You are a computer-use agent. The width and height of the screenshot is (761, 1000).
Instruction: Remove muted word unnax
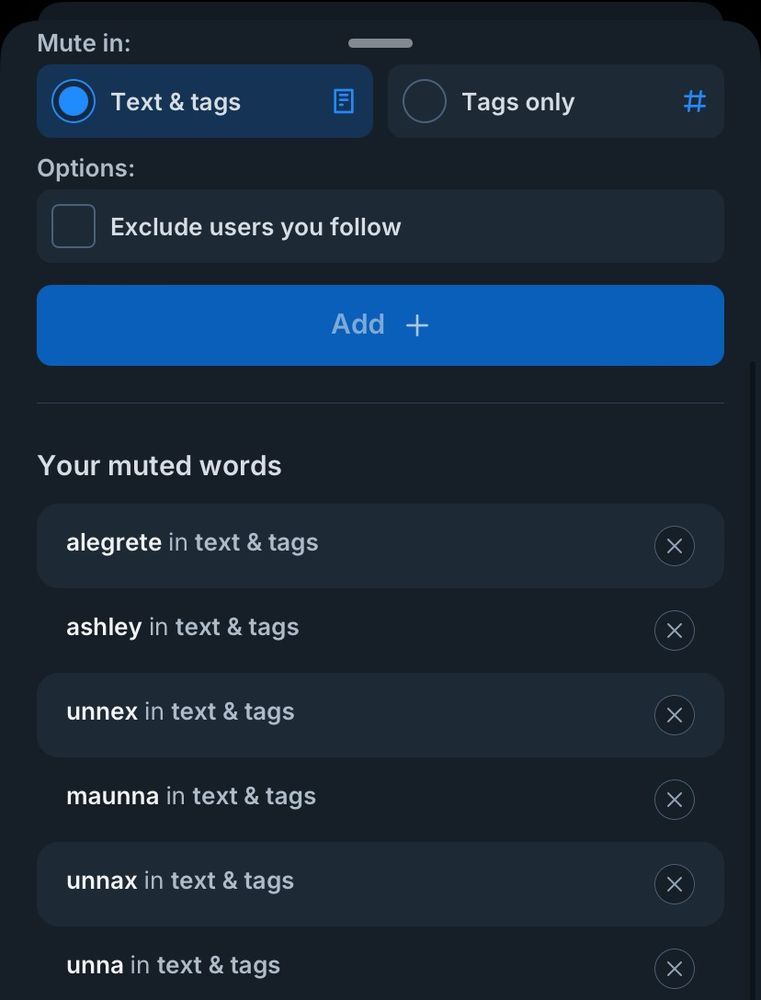(x=674, y=884)
